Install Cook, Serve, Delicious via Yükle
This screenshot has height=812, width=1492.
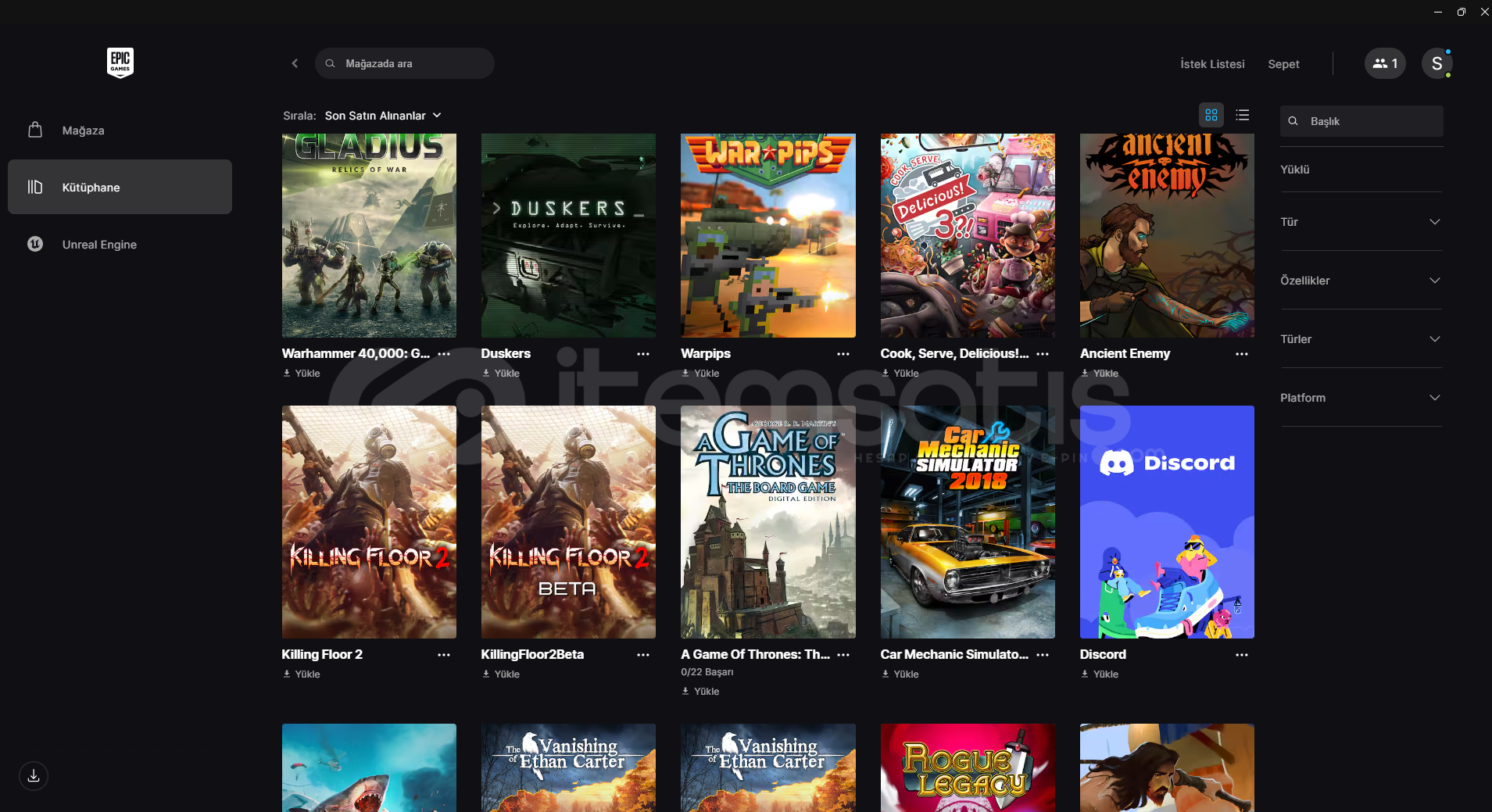point(900,374)
